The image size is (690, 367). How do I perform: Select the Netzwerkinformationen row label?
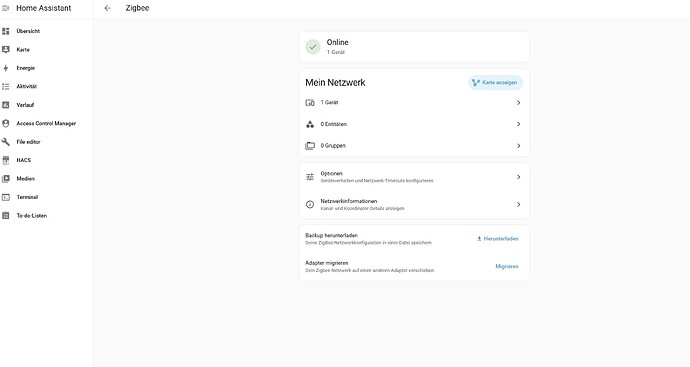click(x=349, y=201)
